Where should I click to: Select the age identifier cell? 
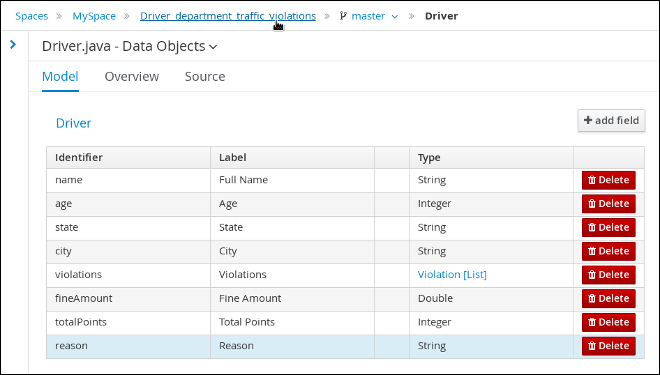click(128, 204)
